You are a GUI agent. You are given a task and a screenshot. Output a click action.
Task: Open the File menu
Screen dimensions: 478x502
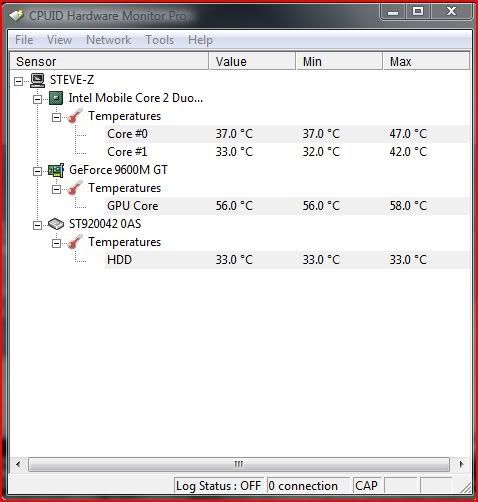pyautogui.click(x=24, y=40)
